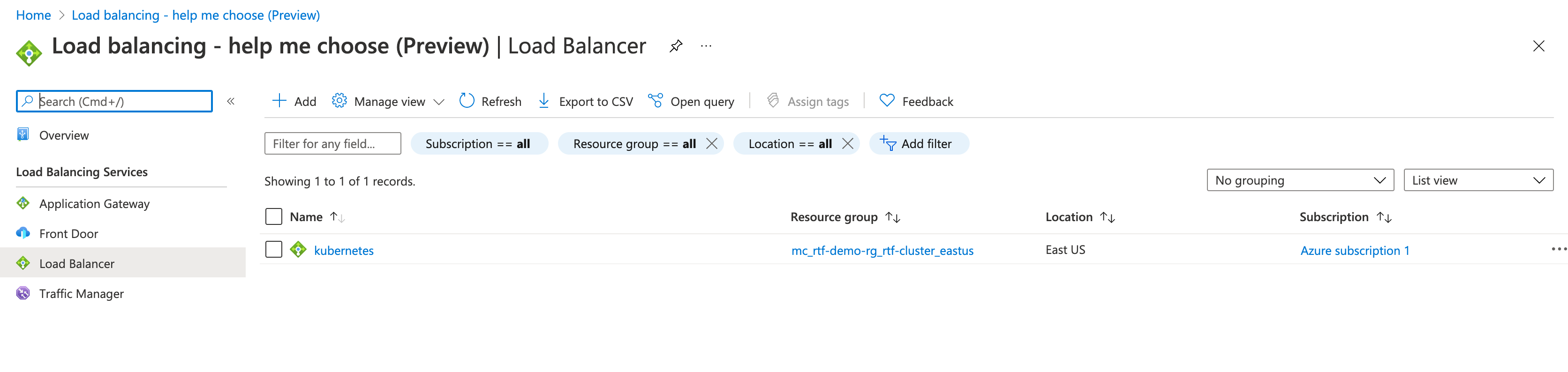The image size is (1568, 372).
Task: Remove the Location filter
Action: [x=847, y=144]
